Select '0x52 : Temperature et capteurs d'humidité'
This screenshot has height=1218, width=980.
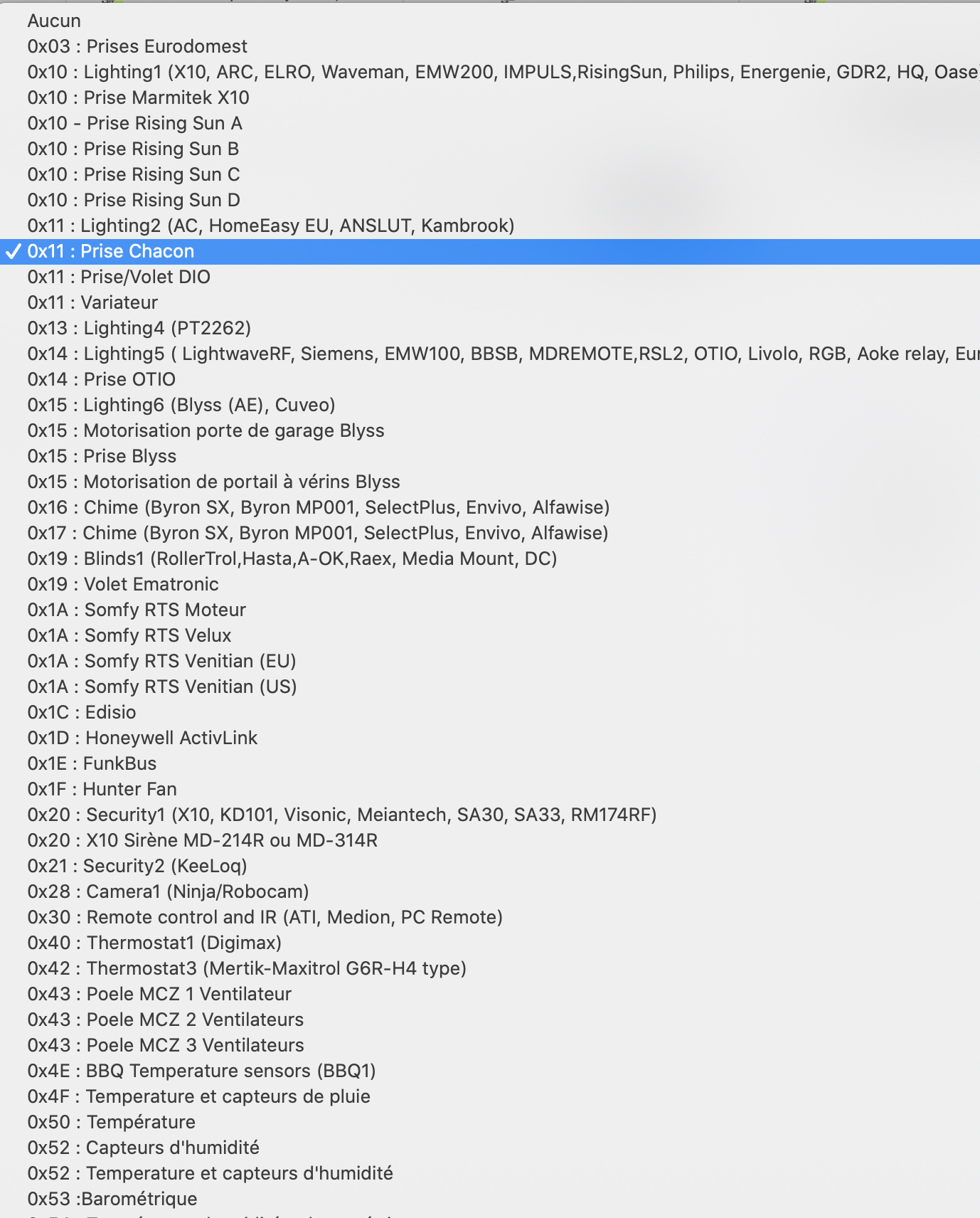coord(490,1173)
